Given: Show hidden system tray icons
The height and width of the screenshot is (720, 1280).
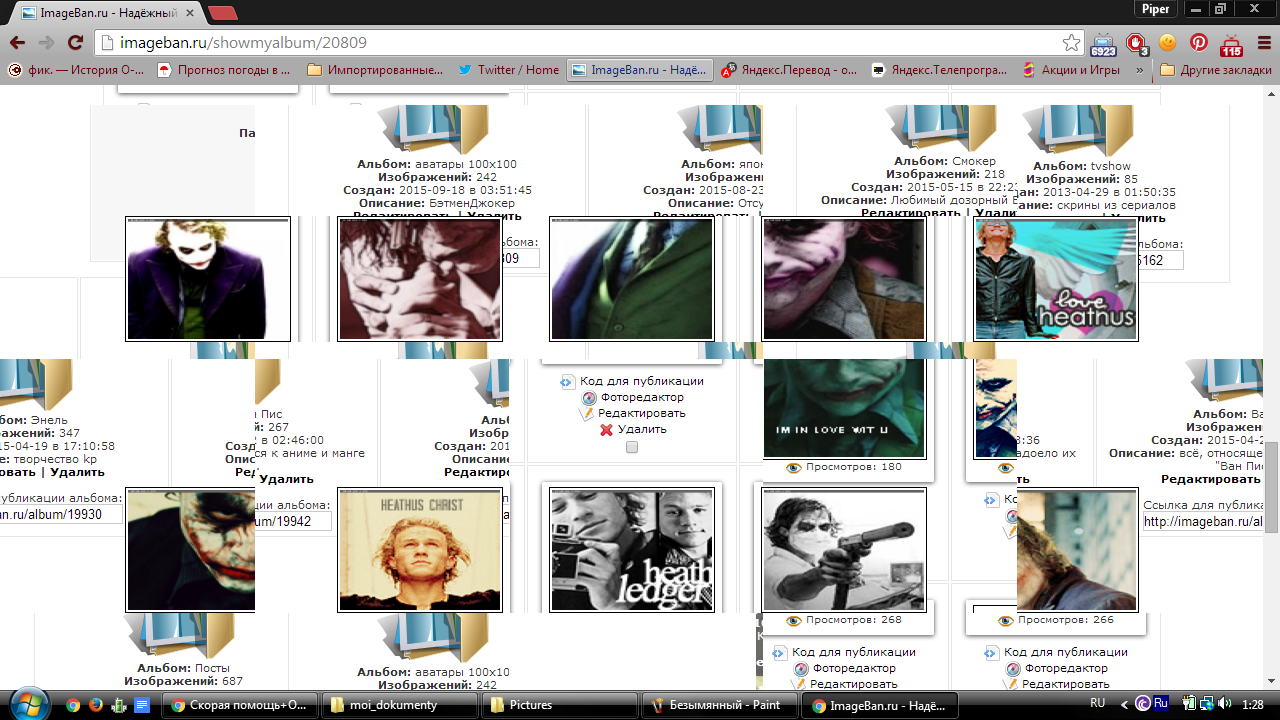Looking at the screenshot, I should click(1124, 705).
